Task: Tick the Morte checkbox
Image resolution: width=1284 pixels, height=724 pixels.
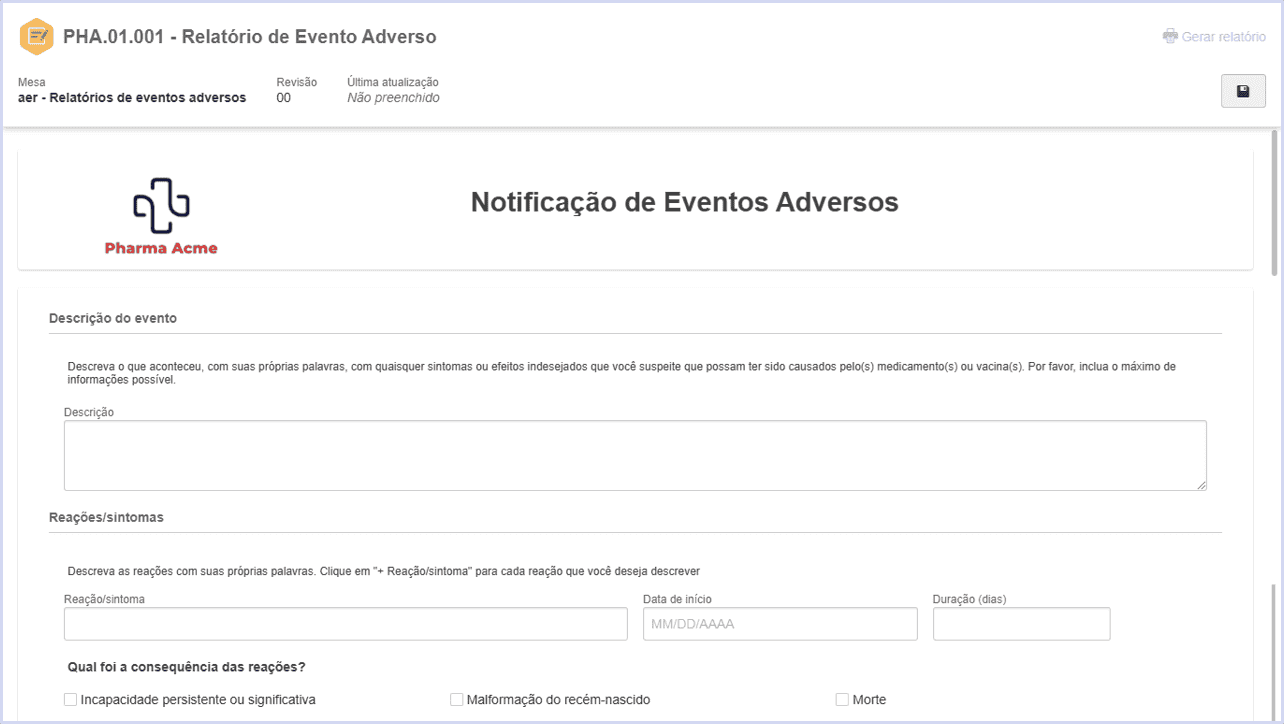Action: pyautogui.click(x=842, y=700)
